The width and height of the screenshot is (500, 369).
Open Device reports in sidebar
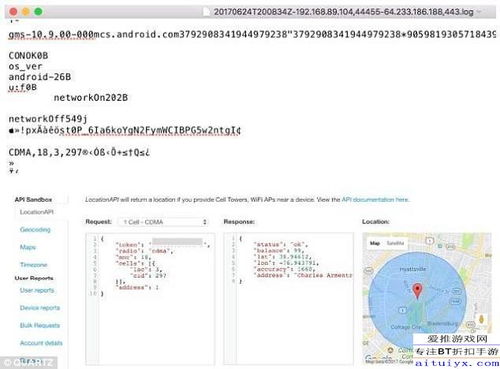tap(40, 308)
